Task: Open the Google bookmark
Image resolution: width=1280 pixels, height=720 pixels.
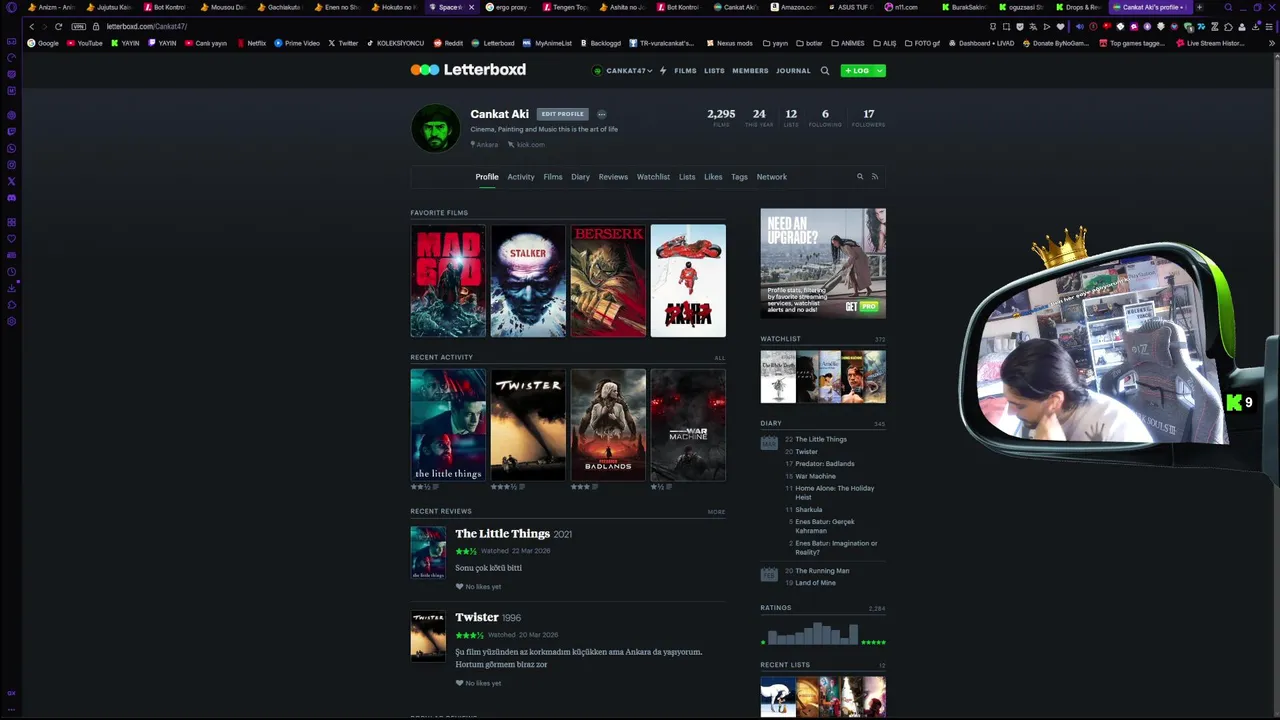Action: [43, 43]
